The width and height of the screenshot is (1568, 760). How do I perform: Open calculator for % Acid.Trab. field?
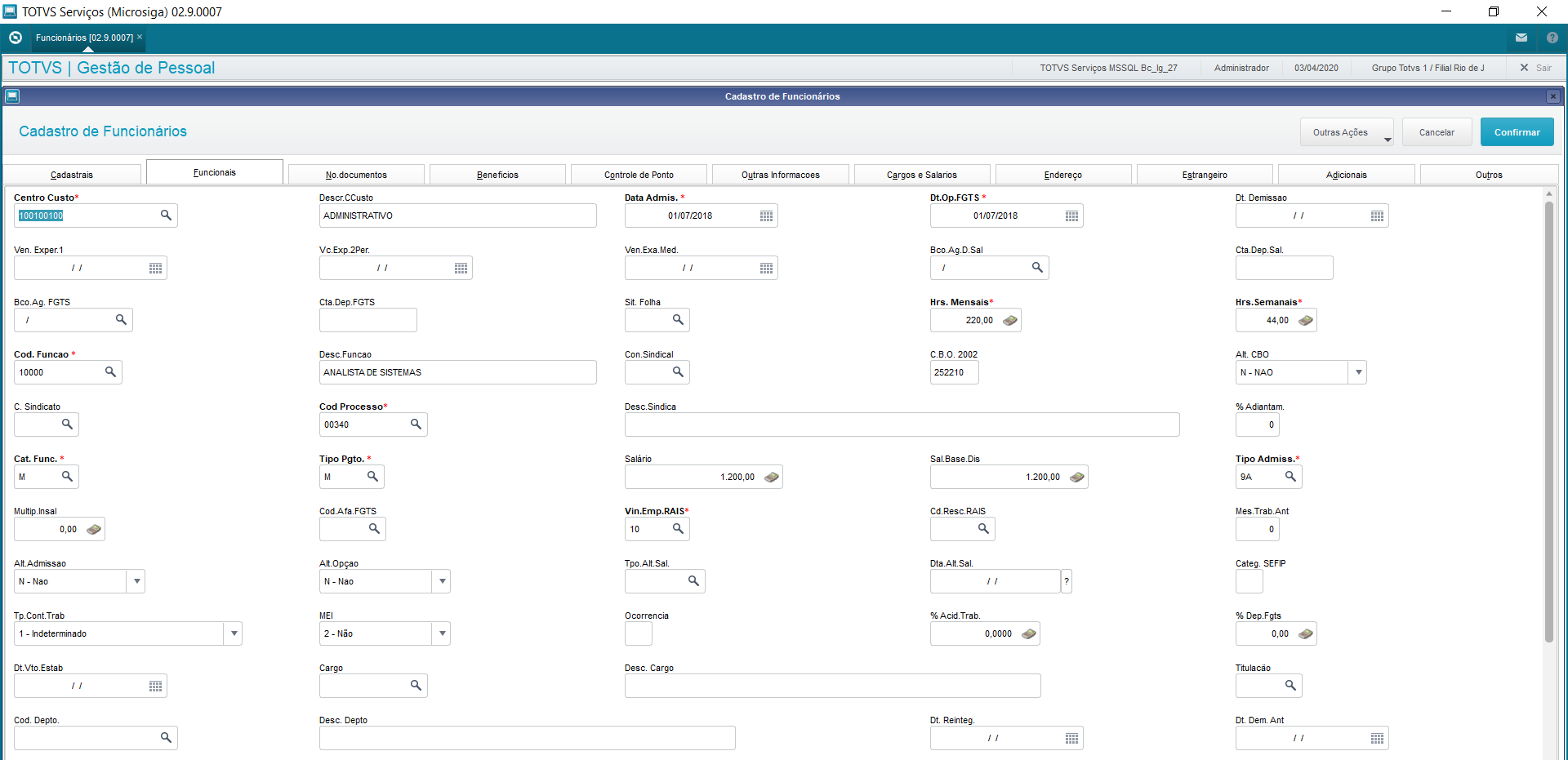[1029, 633]
